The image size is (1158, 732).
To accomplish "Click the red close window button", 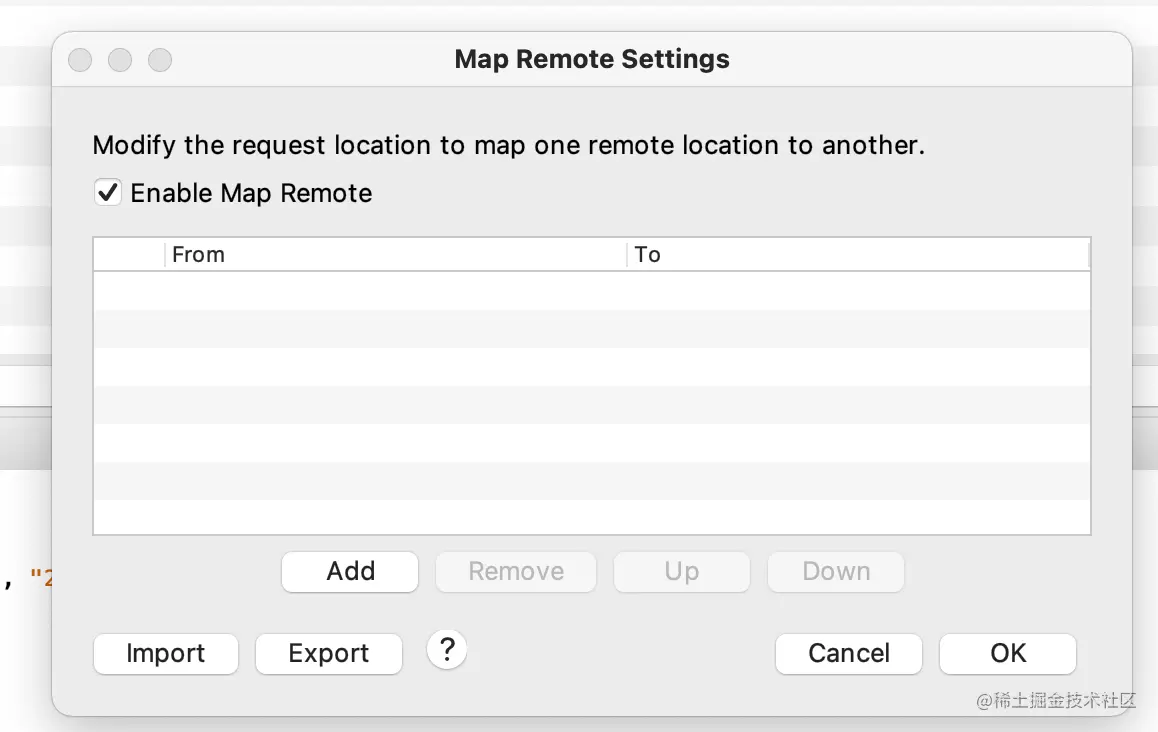I will (x=80, y=60).
